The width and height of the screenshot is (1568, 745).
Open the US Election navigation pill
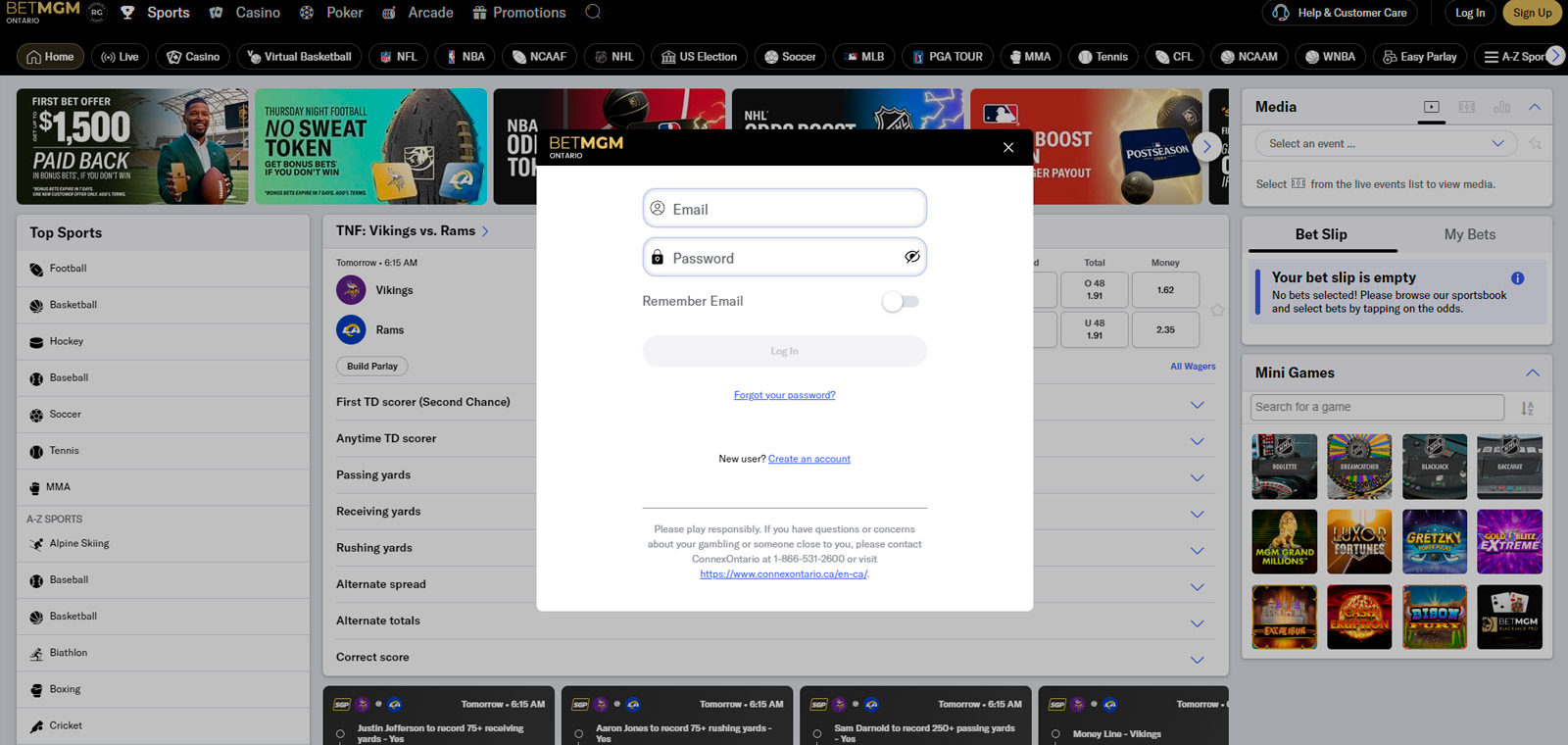click(700, 57)
